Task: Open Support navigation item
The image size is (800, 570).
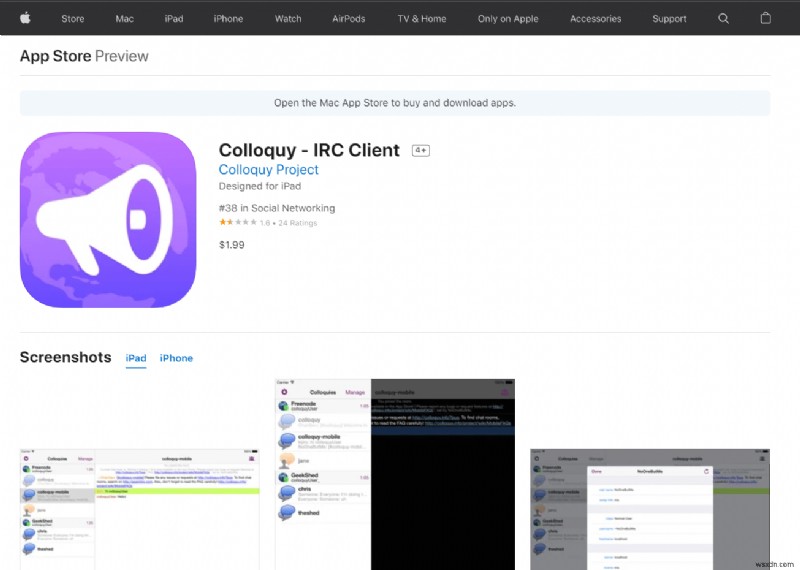Action: point(669,19)
